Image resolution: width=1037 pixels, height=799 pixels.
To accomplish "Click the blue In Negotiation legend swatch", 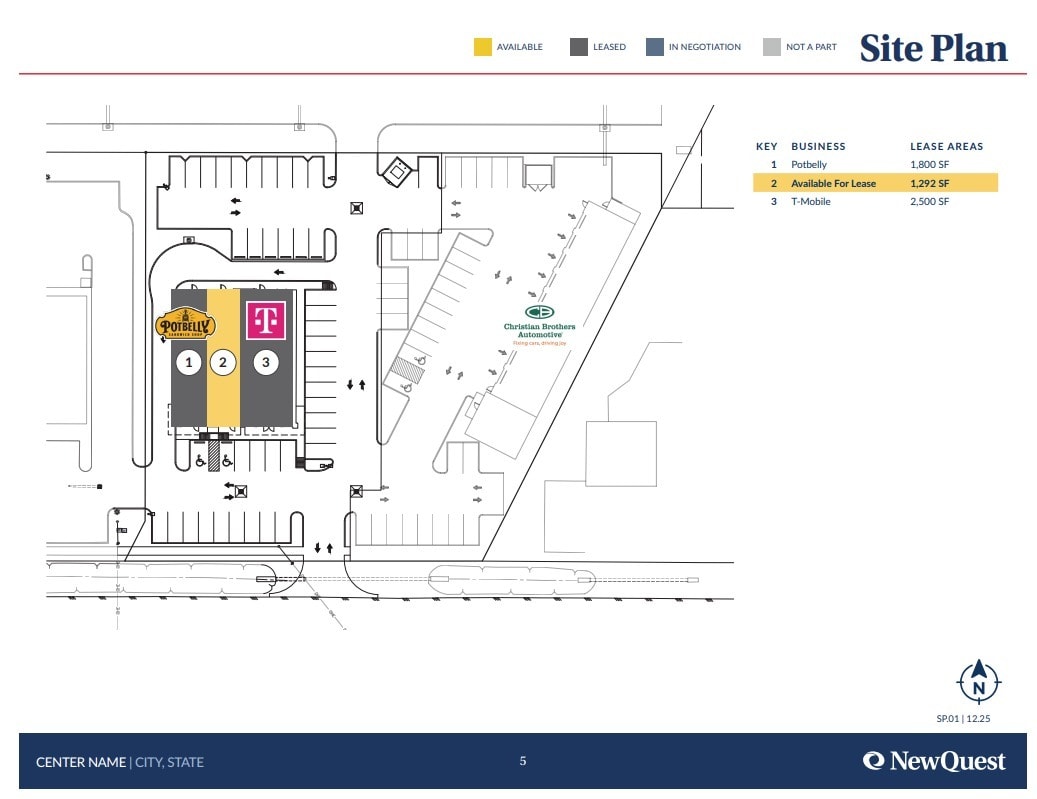I will (x=655, y=47).
